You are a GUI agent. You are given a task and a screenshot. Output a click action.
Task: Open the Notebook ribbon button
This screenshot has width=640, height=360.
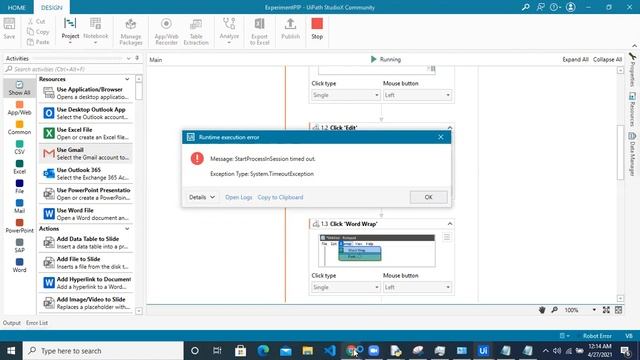(96, 30)
